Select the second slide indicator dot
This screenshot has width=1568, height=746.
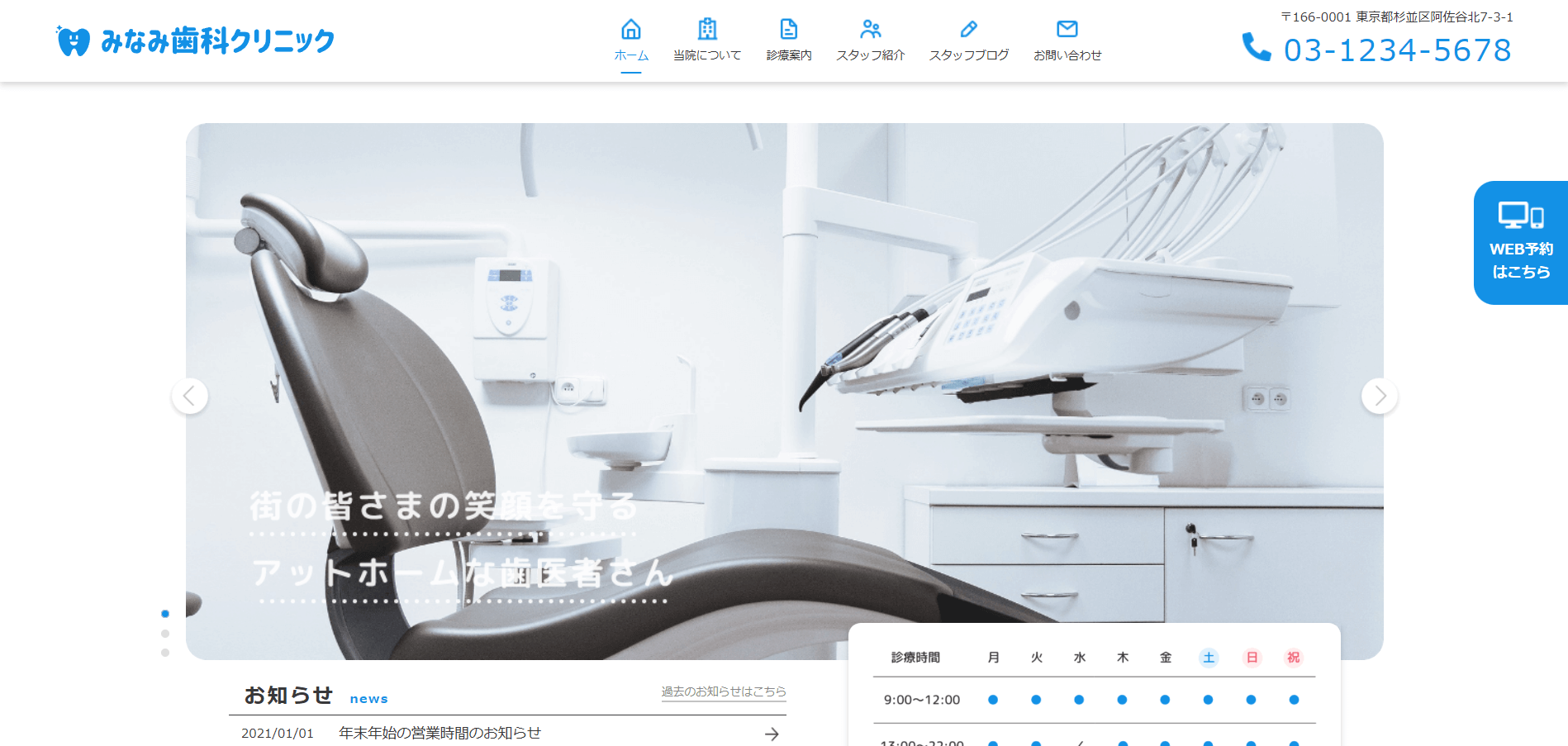tap(165, 634)
